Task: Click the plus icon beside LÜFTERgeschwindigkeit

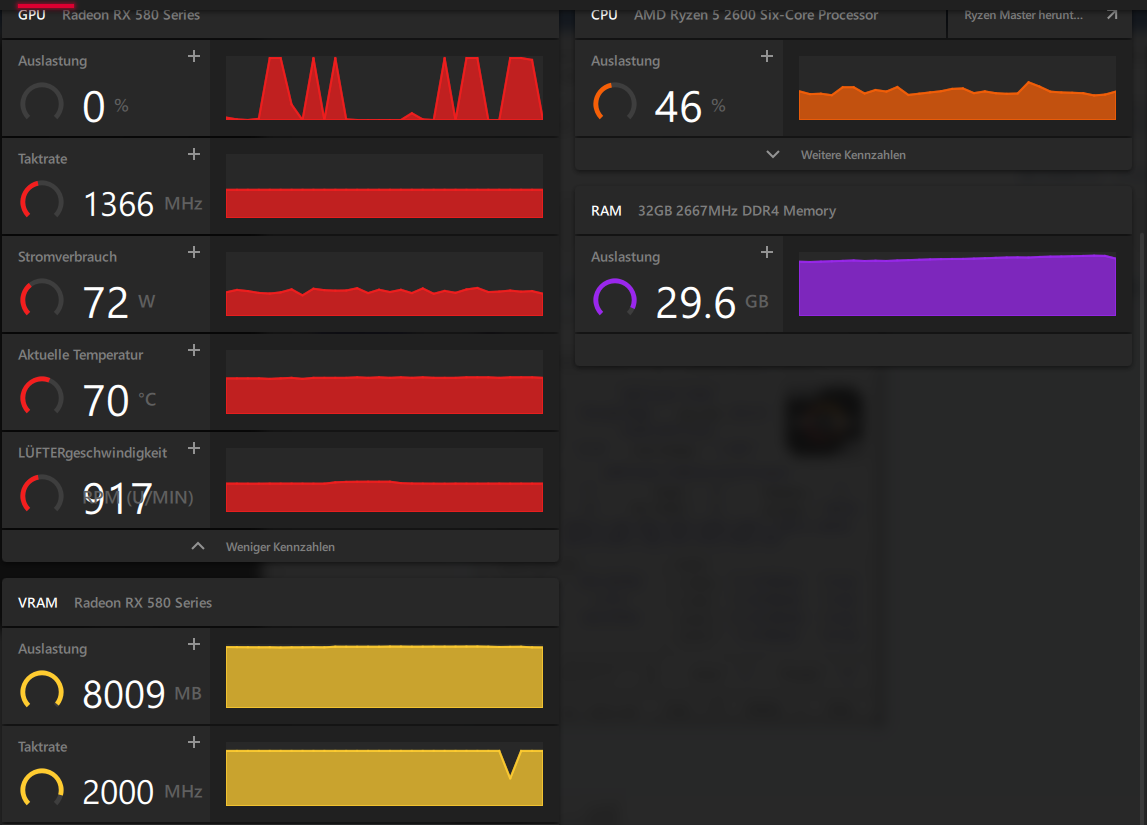Action: point(194,448)
